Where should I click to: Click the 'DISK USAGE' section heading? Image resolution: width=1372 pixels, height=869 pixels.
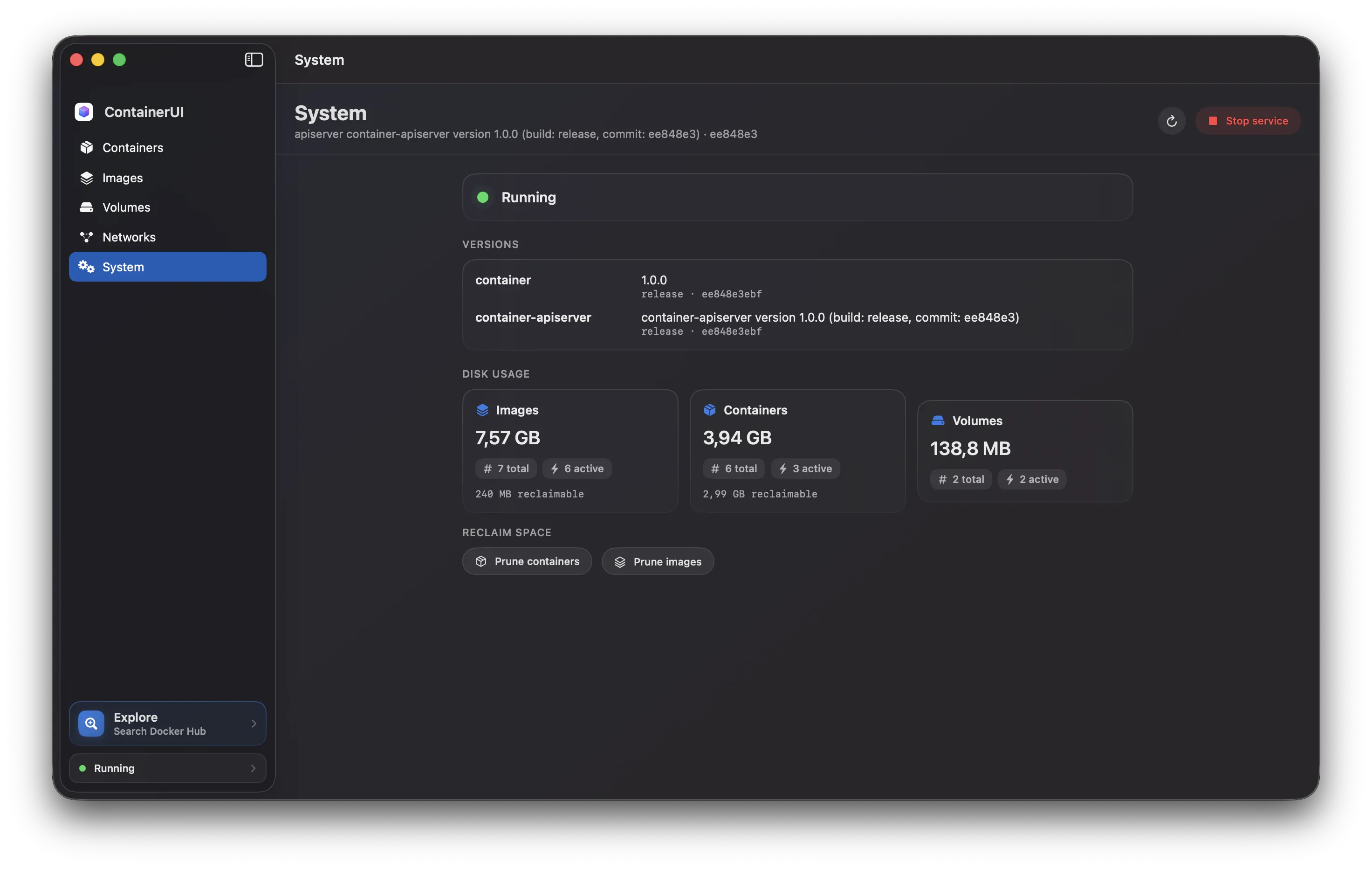click(496, 374)
